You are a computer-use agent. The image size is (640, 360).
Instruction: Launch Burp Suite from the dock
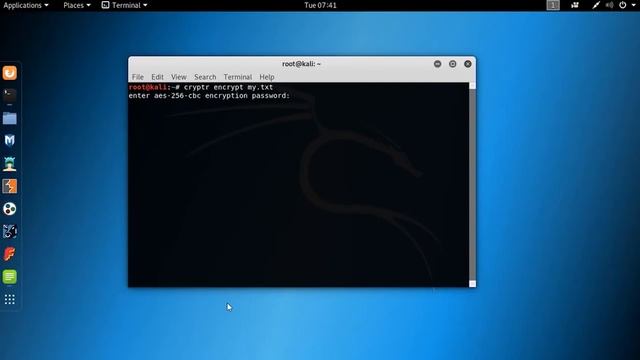tap(9, 186)
